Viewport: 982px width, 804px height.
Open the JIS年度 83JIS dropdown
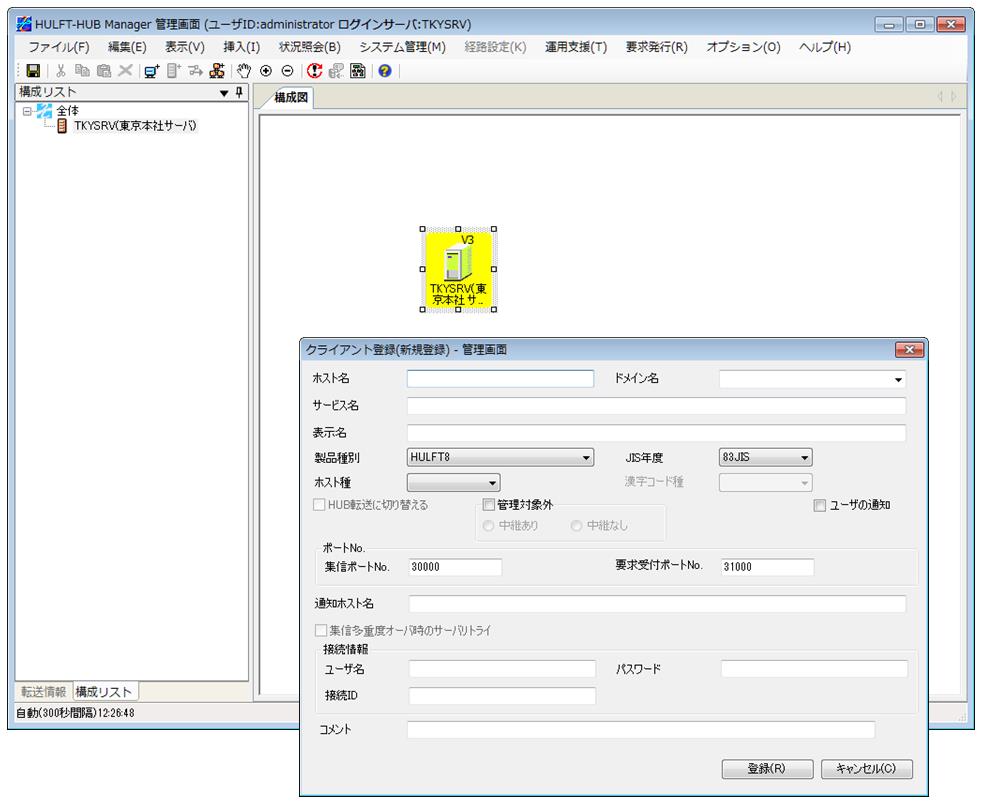tap(804, 458)
